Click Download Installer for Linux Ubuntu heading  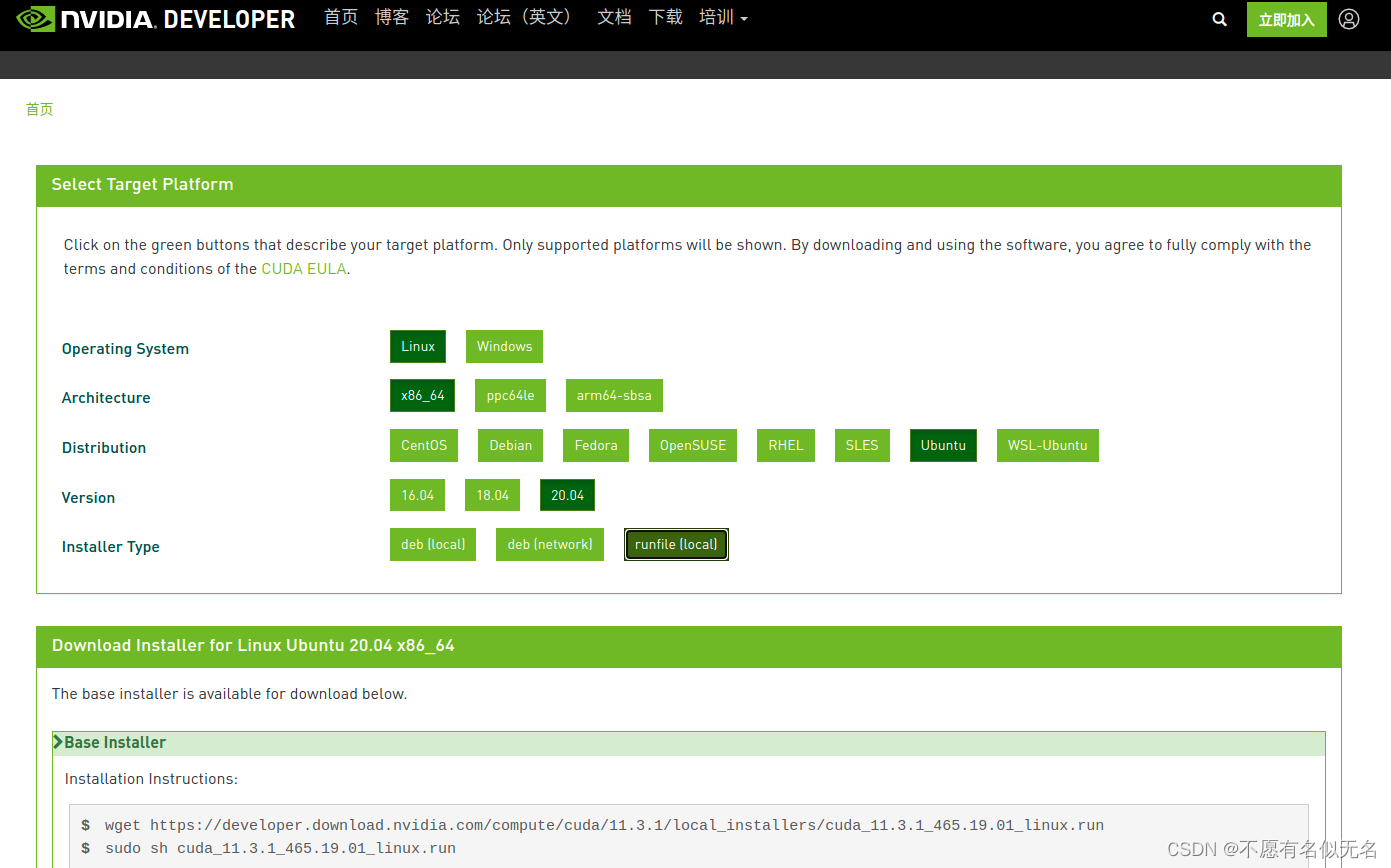tap(253, 646)
